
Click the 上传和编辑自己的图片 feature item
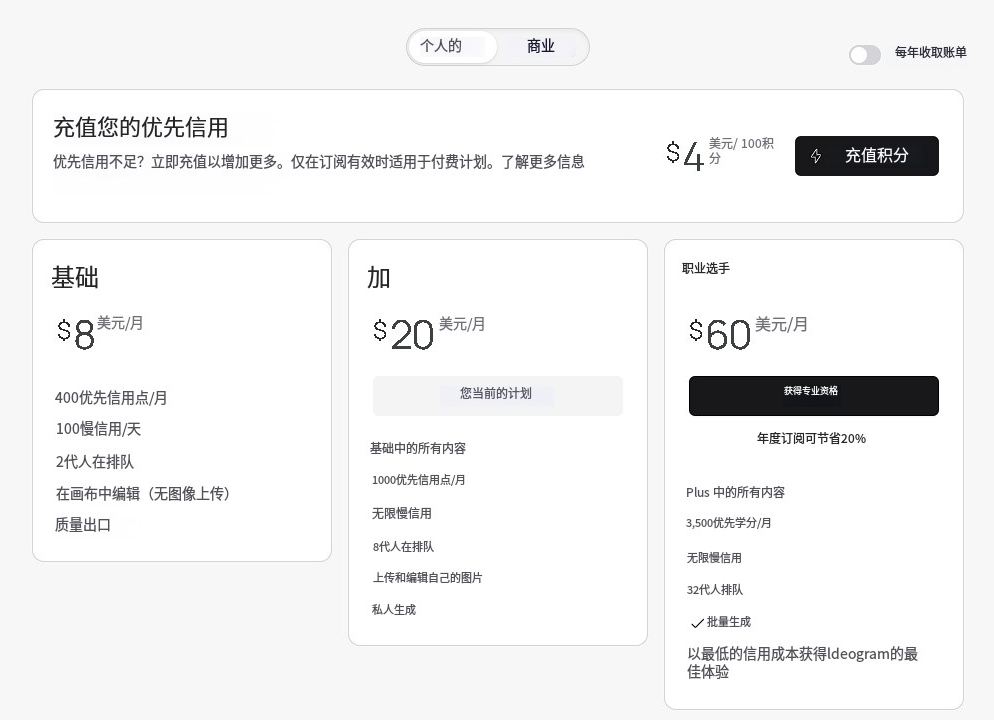(x=428, y=578)
